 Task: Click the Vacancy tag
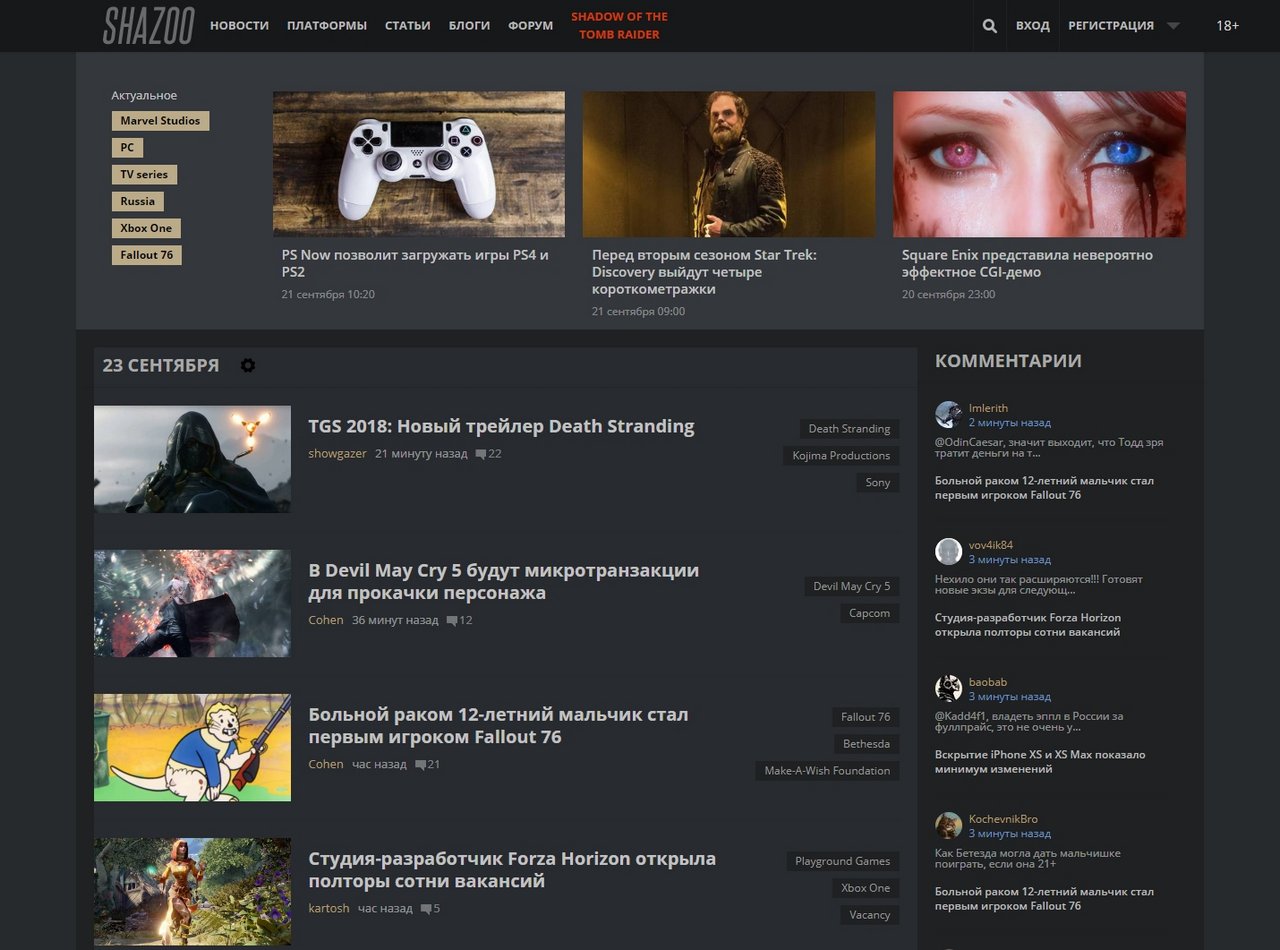(869, 915)
